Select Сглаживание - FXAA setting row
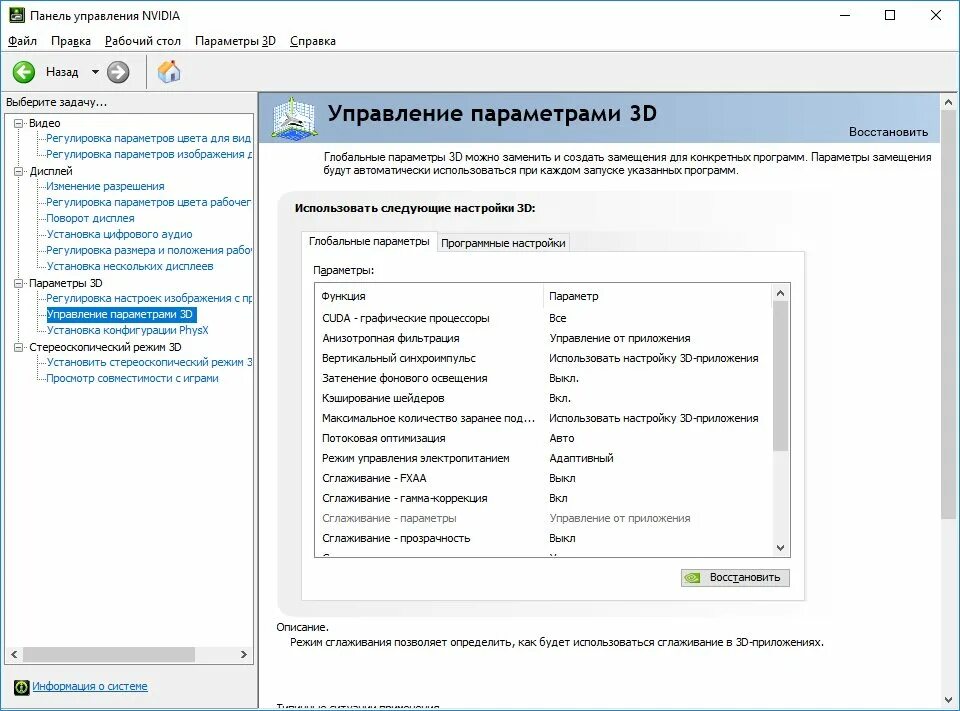The image size is (960, 711). [x=544, y=478]
